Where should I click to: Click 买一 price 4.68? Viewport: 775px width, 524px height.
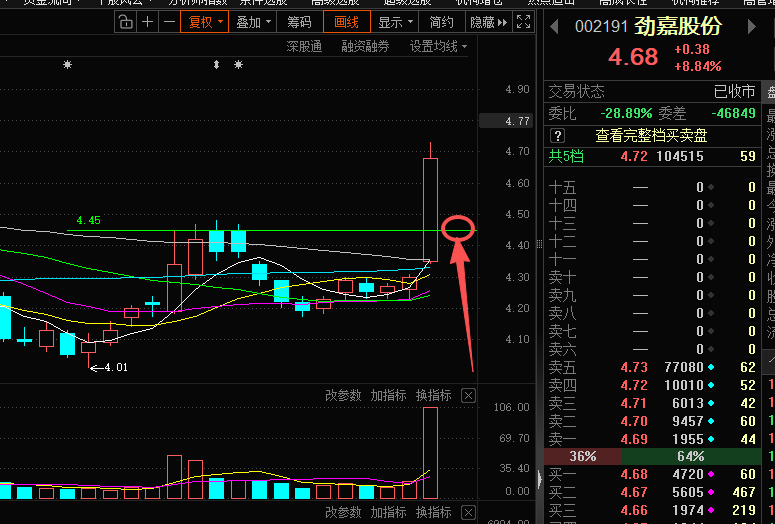[634, 475]
